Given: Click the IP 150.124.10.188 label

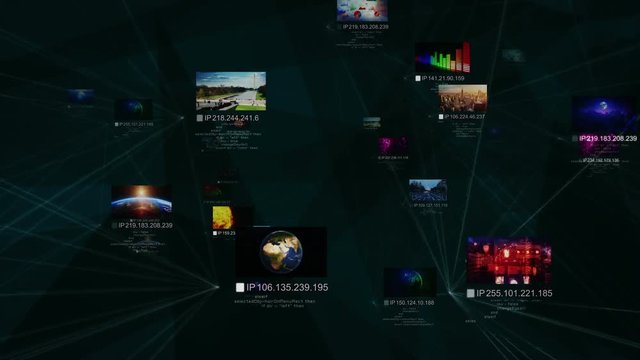Looking at the screenshot, I should (412, 303).
